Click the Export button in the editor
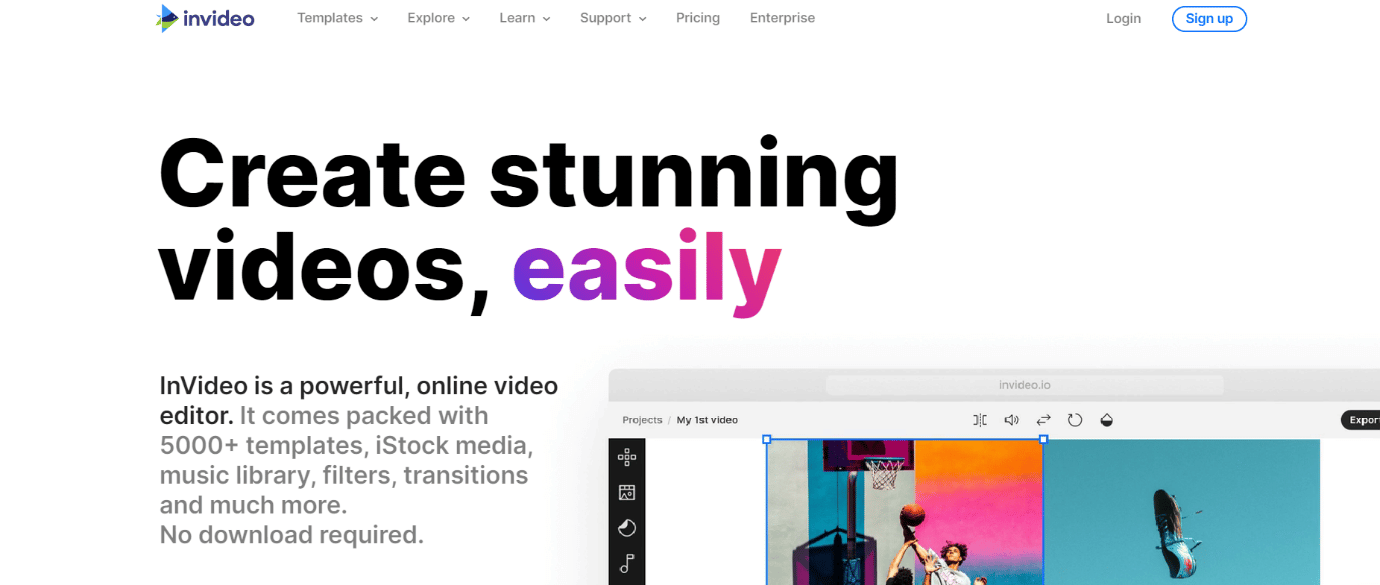Image resolution: width=1380 pixels, height=585 pixels. point(1361,420)
